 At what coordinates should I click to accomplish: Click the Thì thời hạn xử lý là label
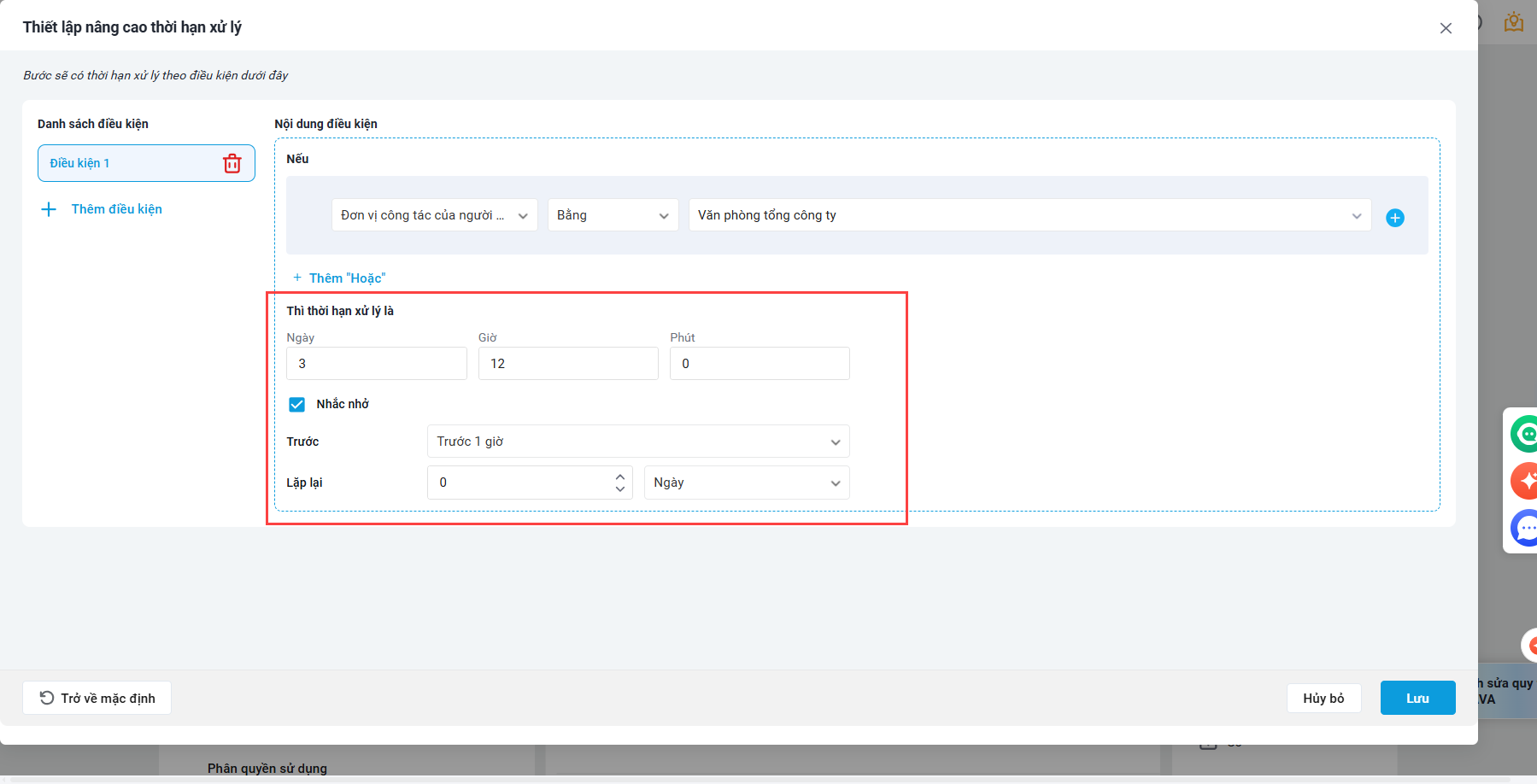(x=340, y=311)
